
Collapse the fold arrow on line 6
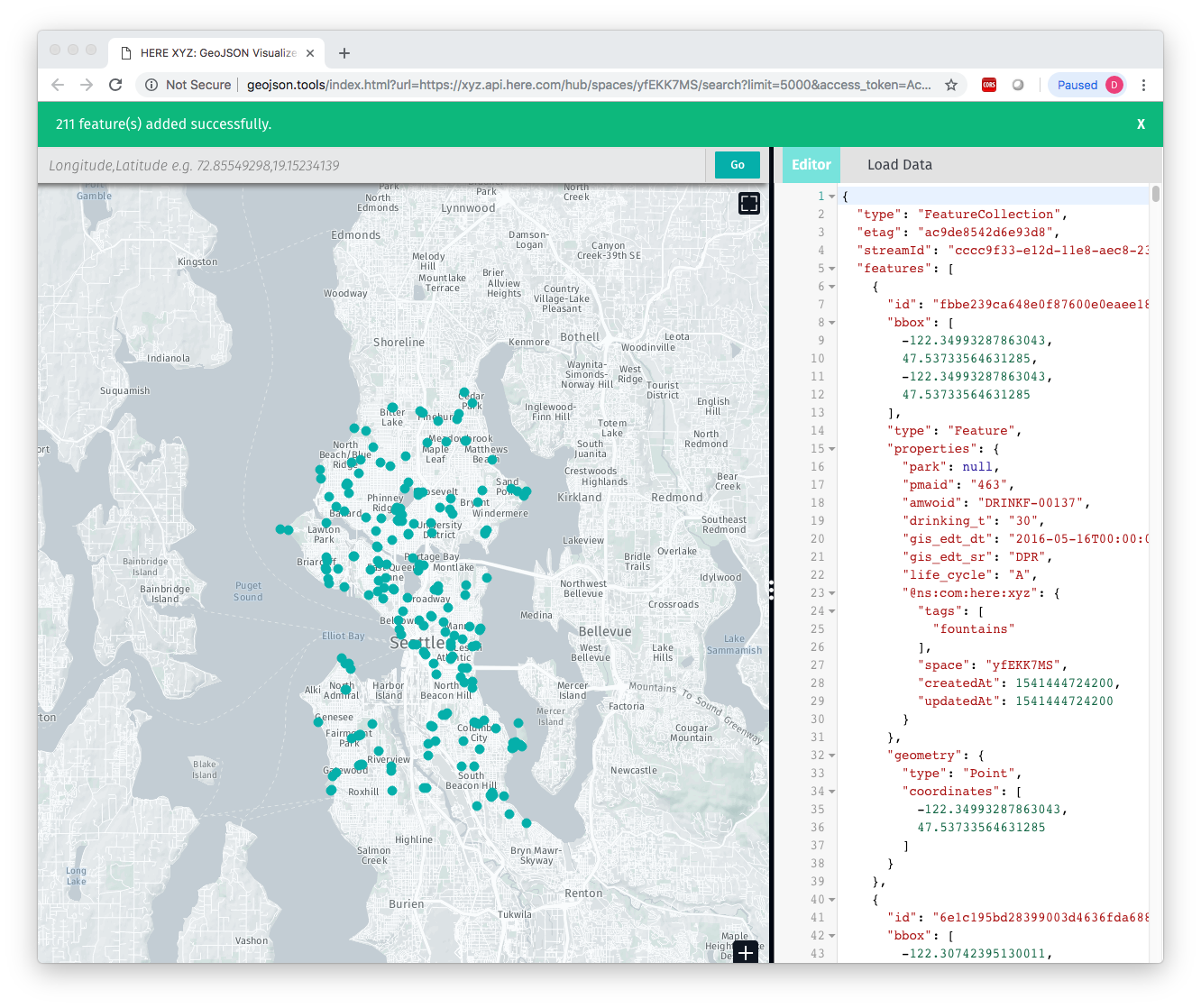coord(831,287)
